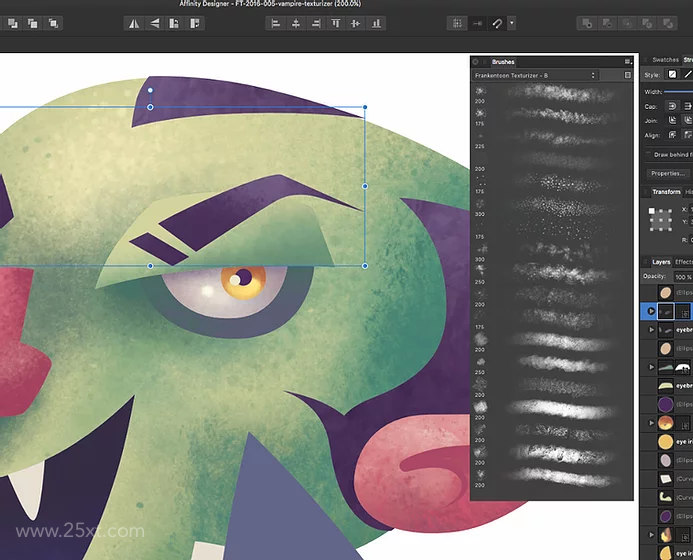Click the selection's rotation handle on canvas
This screenshot has width=693, height=560.
click(150, 90)
